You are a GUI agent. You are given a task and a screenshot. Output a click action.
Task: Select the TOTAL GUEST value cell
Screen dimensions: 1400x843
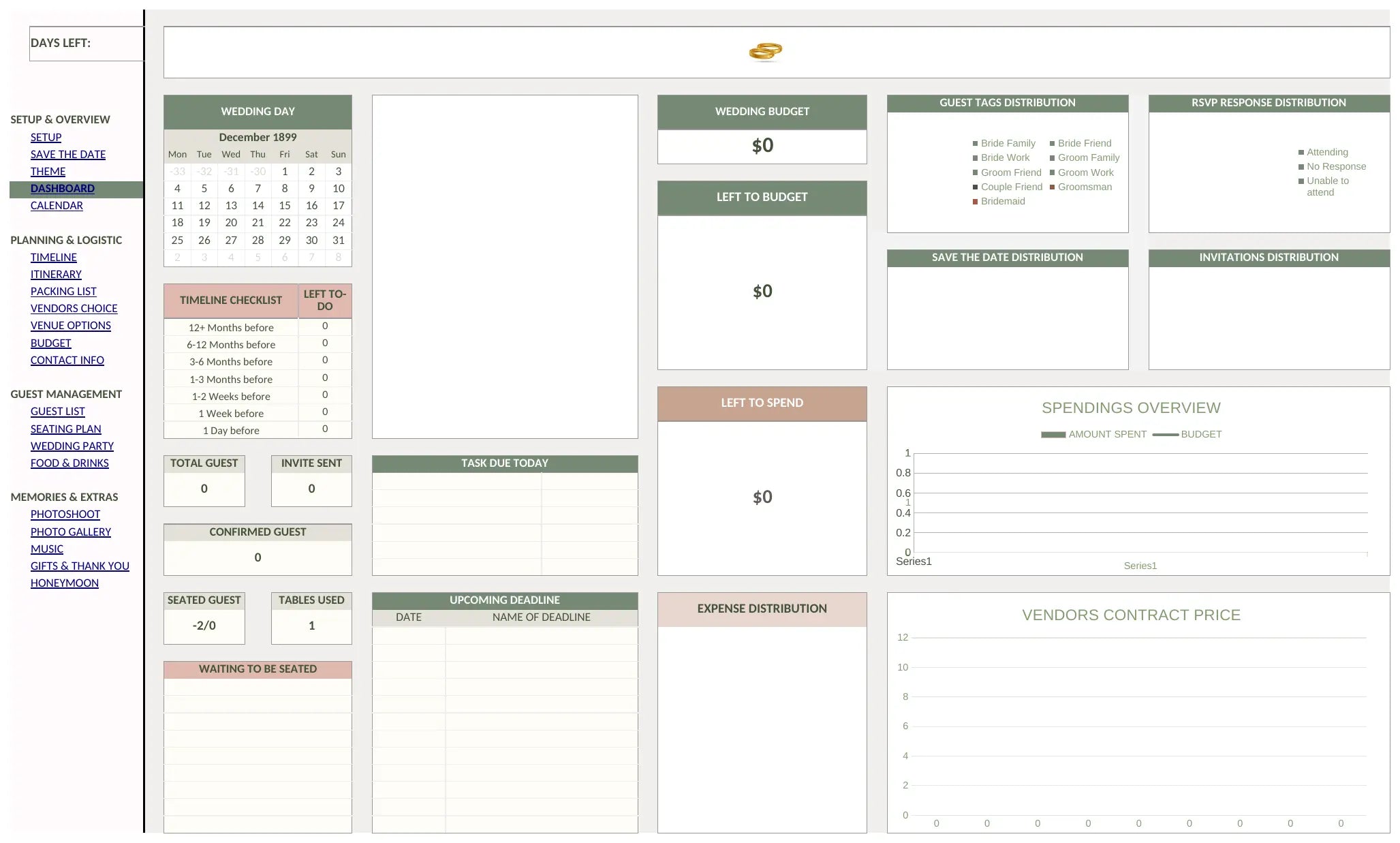coord(204,489)
